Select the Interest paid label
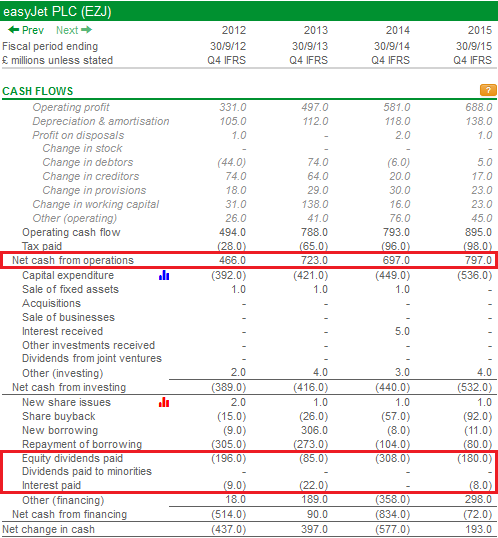Image resolution: width=498 pixels, height=538 pixels. (51, 486)
